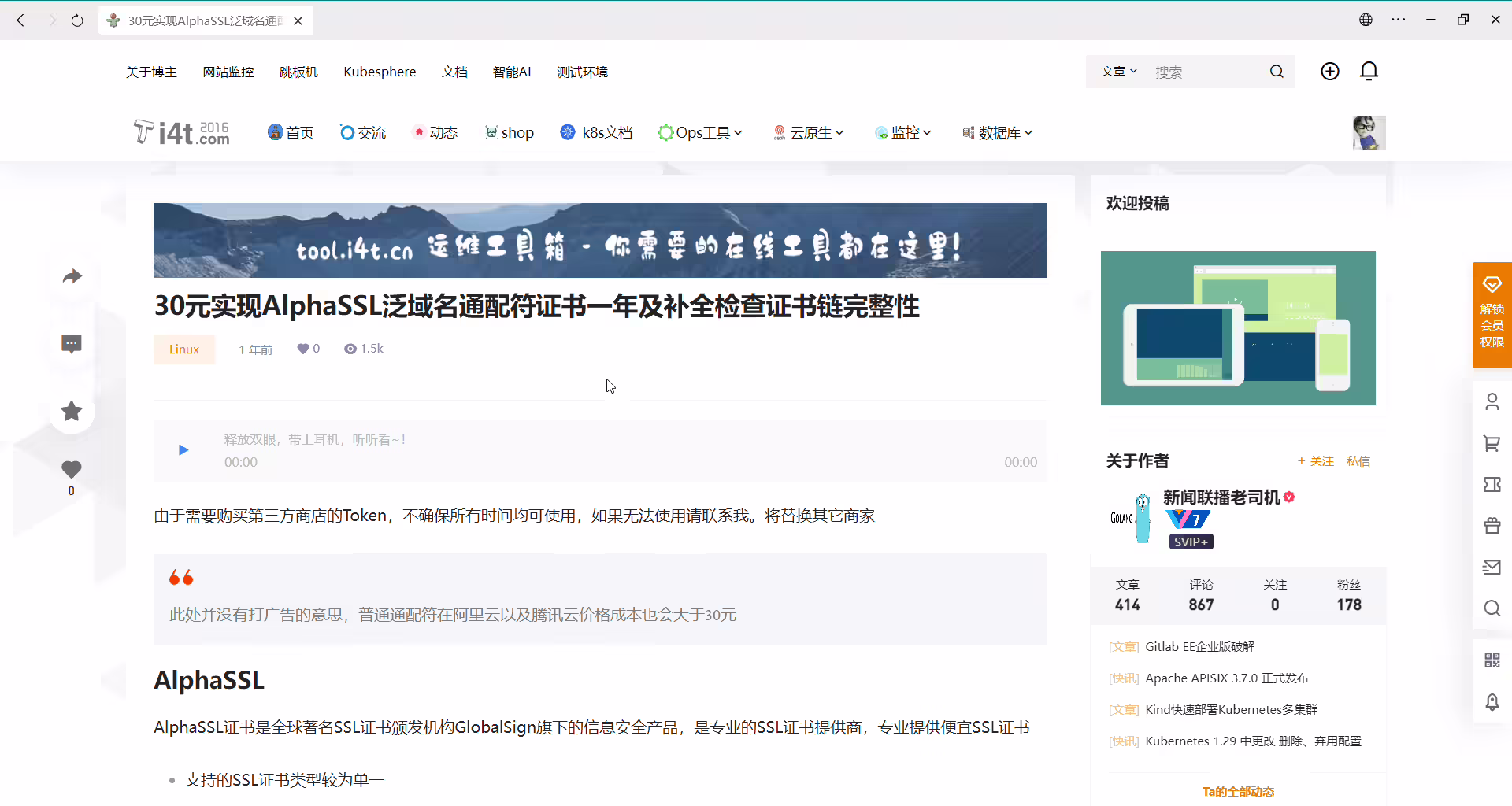Screen dimensions: 1512x806
Task: Open the mail envelope icon in right toolbar
Action: [x=1492, y=567]
